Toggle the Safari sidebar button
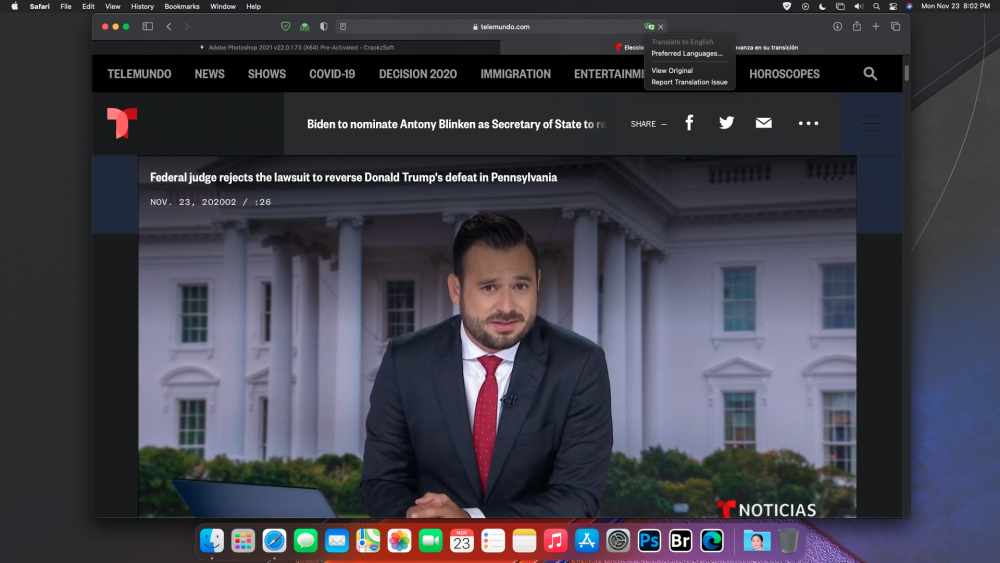Image resolution: width=1000 pixels, height=563 pixels. tap(147, 27)
